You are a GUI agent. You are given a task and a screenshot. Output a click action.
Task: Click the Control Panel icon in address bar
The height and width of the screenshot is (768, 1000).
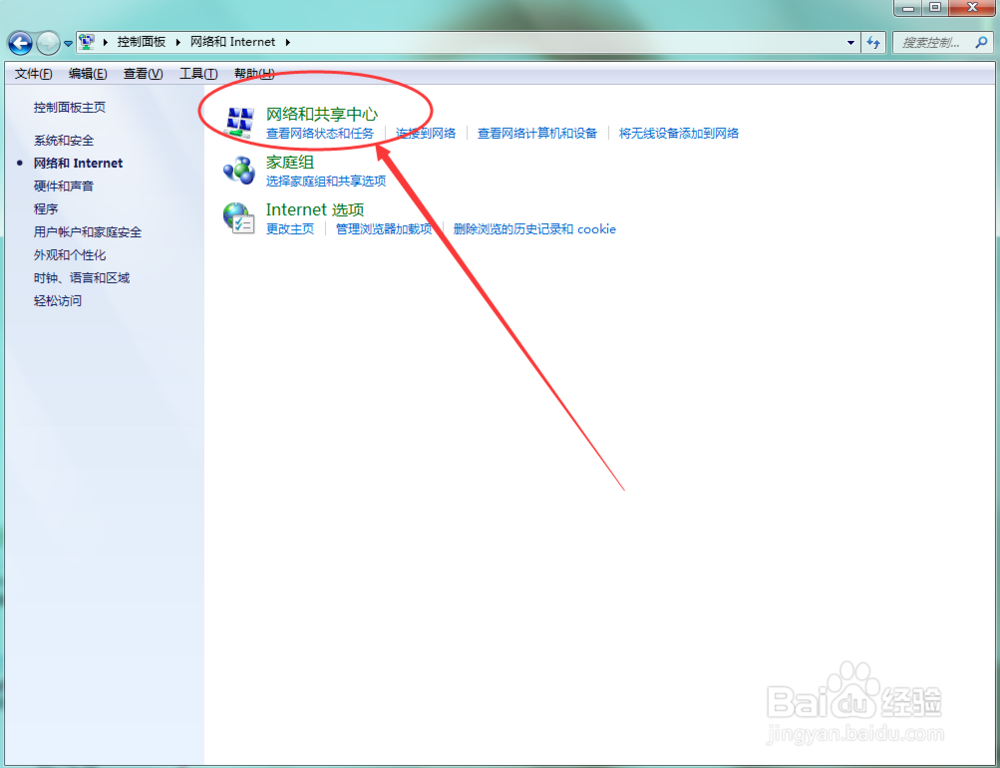[x=87, y=42]
